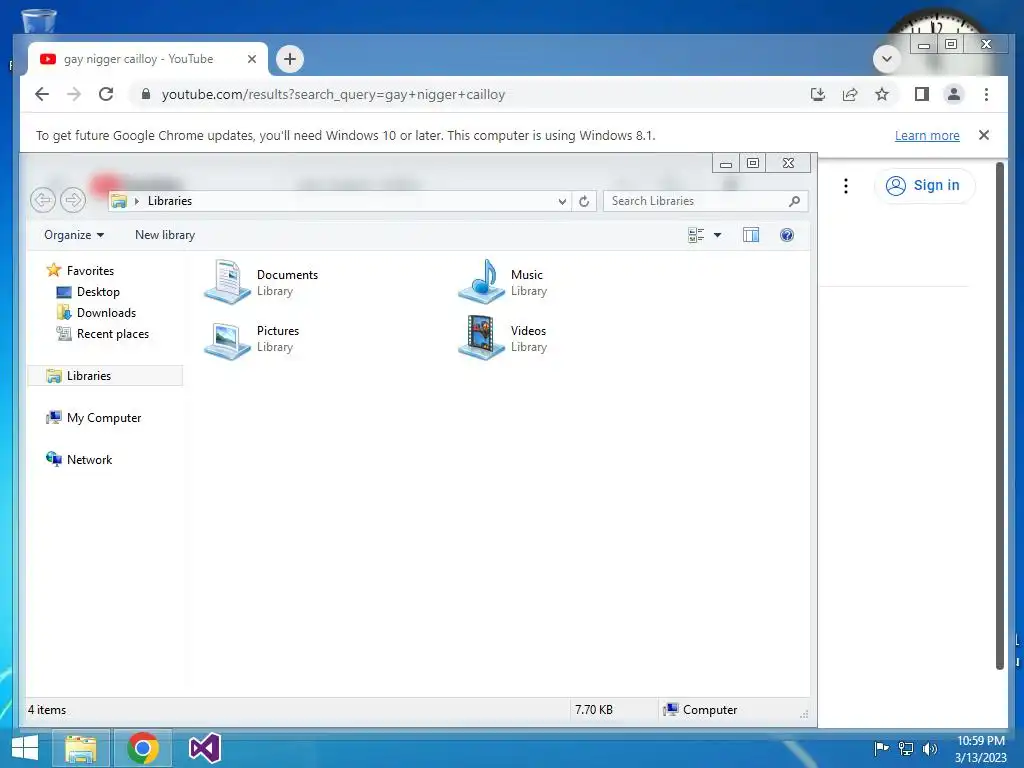Expand the view options dropdown arrow
This screenshot has height=768, width=1024.
(x=717, y=235)
